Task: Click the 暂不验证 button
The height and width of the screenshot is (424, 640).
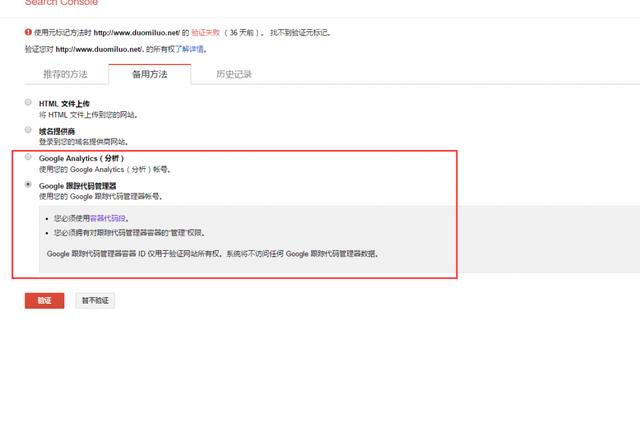Action: click(x=95, y=301)
